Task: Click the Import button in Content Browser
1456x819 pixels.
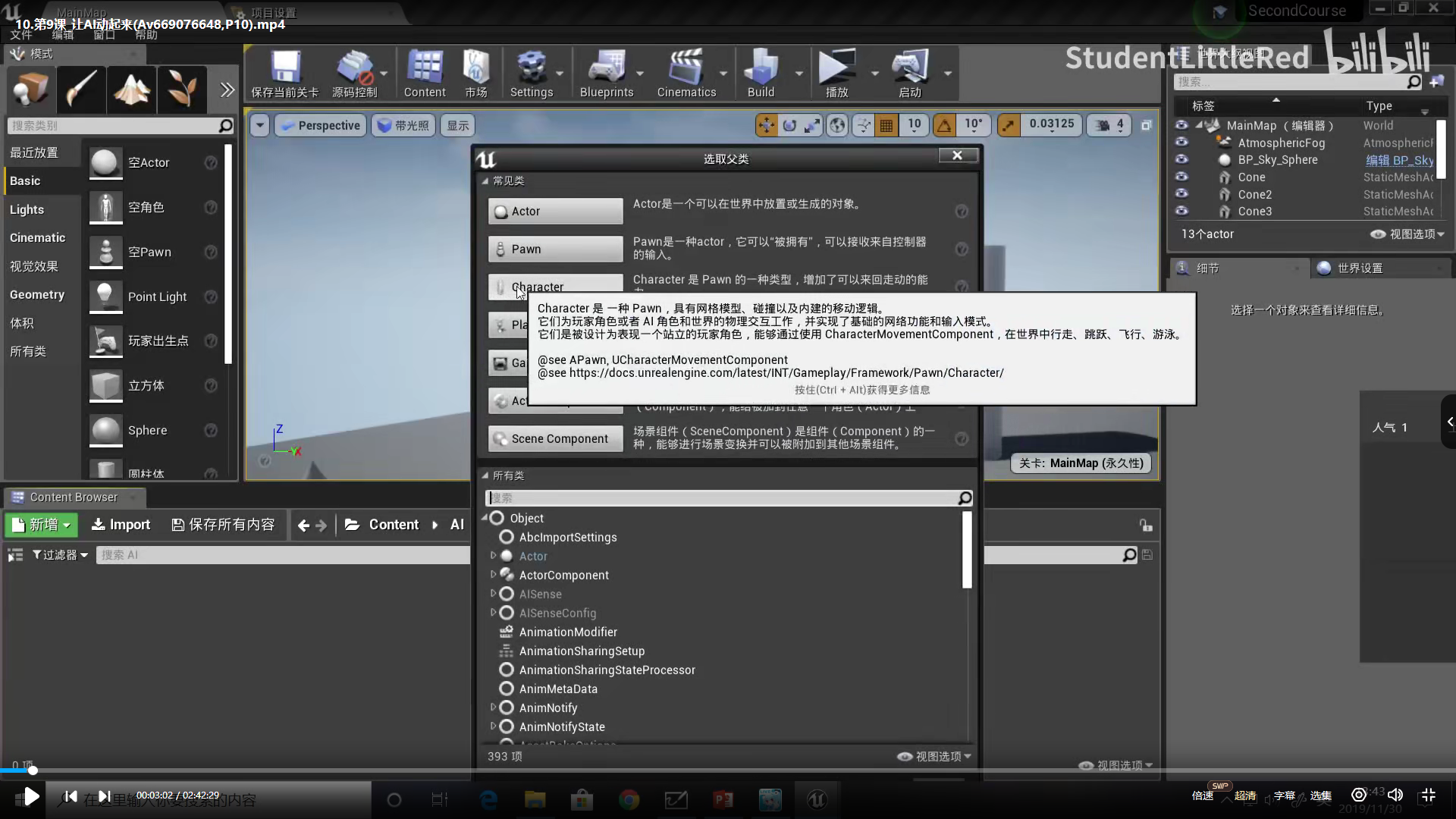Action: pyautogui.click(x=121, y=525)
